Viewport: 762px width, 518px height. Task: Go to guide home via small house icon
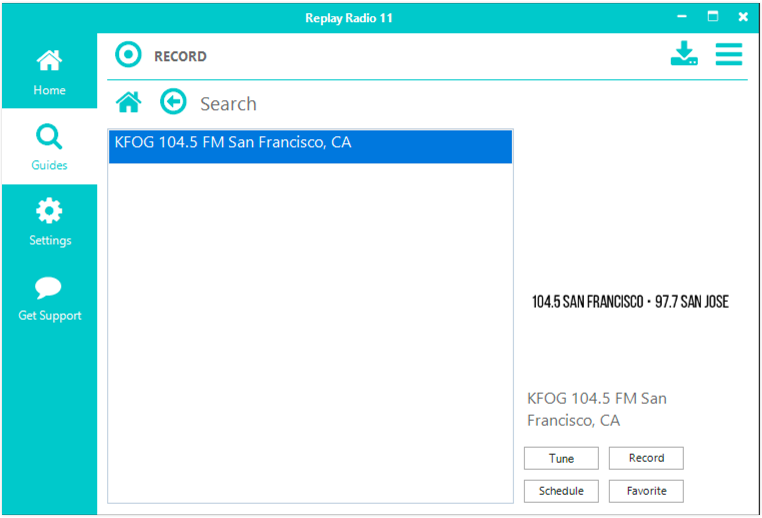tap(129, 102)
